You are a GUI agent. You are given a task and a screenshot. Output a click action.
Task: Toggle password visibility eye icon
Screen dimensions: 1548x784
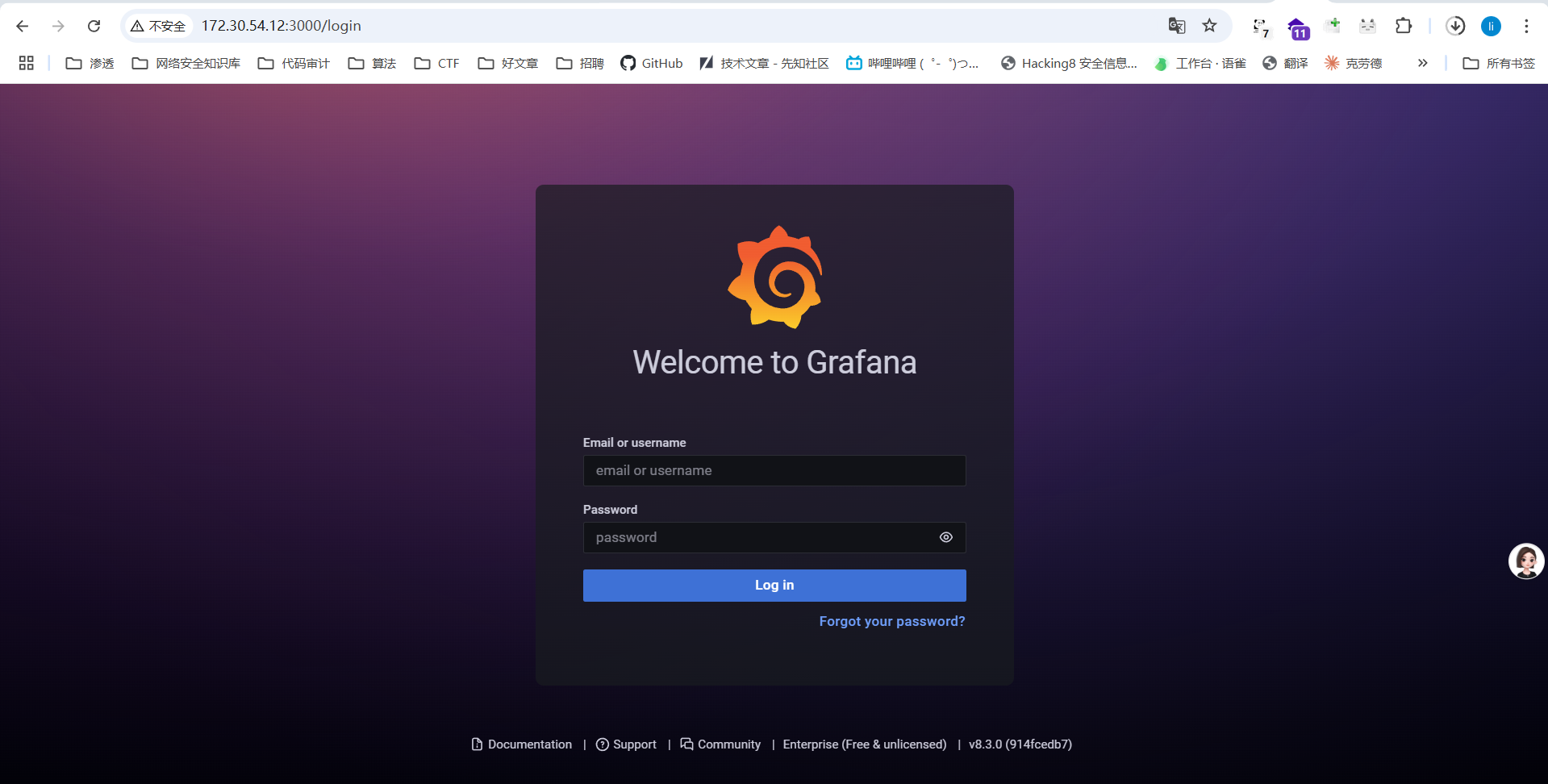945,537
